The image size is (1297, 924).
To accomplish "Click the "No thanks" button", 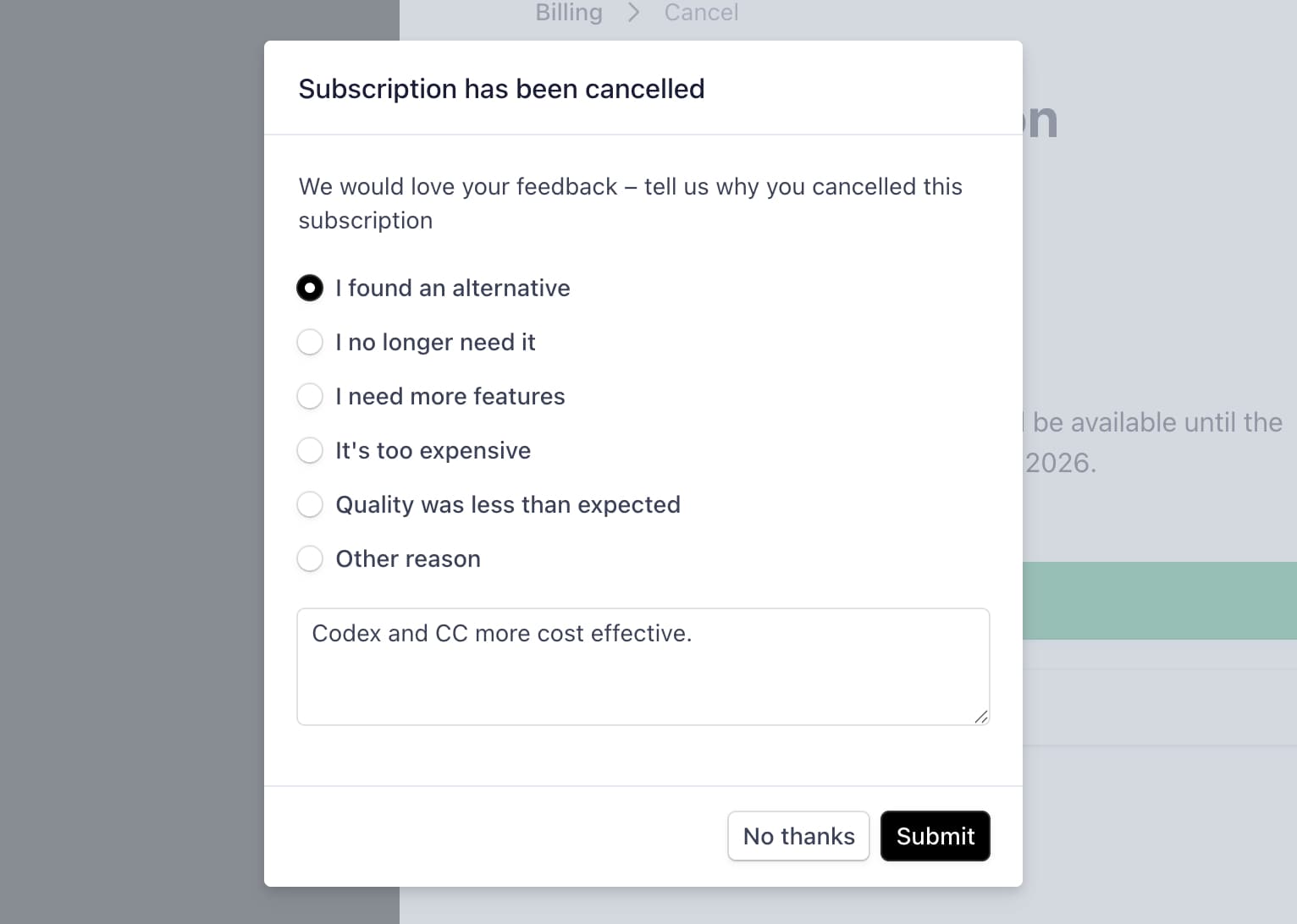I will (798, 836).
